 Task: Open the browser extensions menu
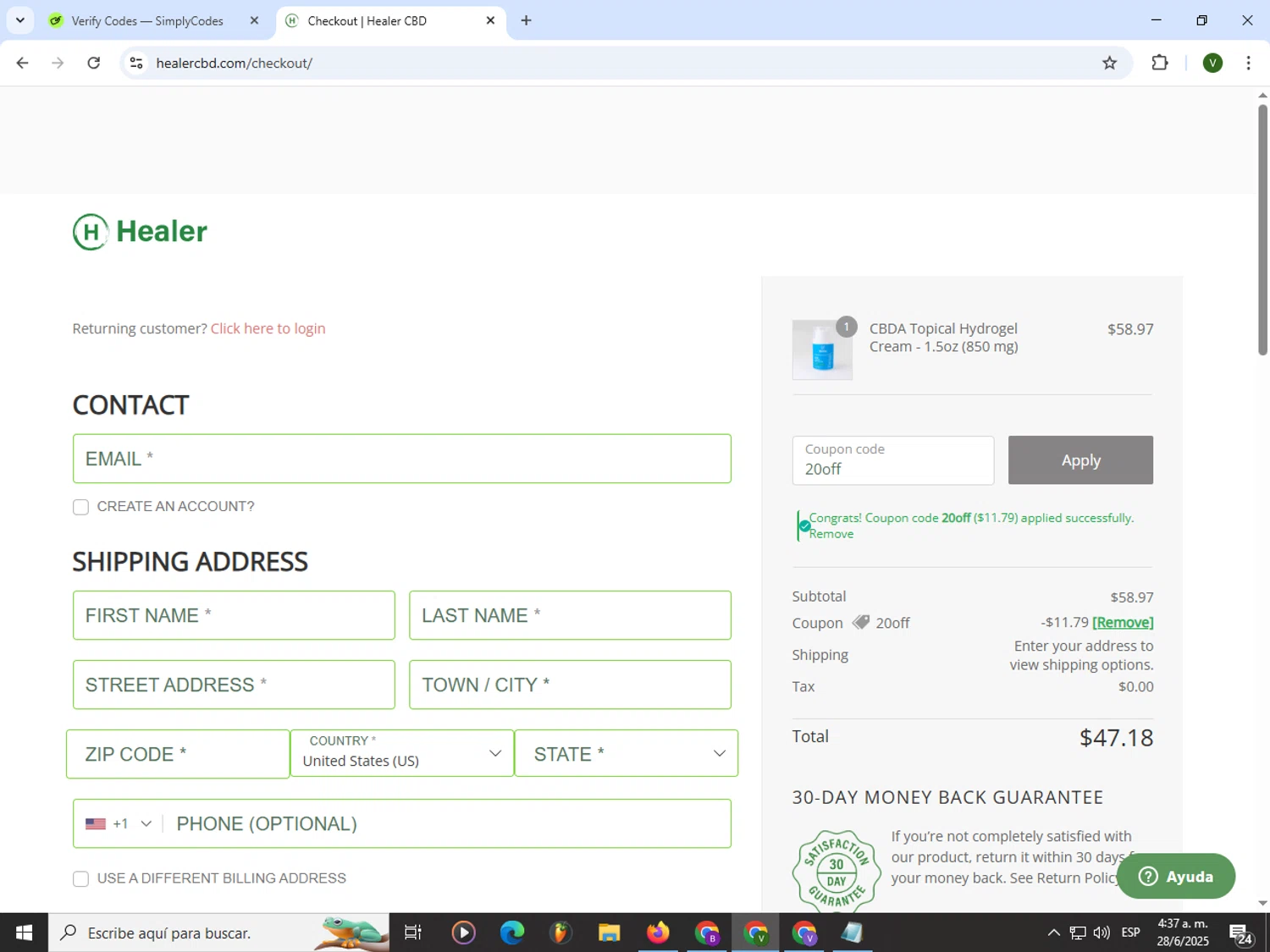click(x=1160, y=63)
